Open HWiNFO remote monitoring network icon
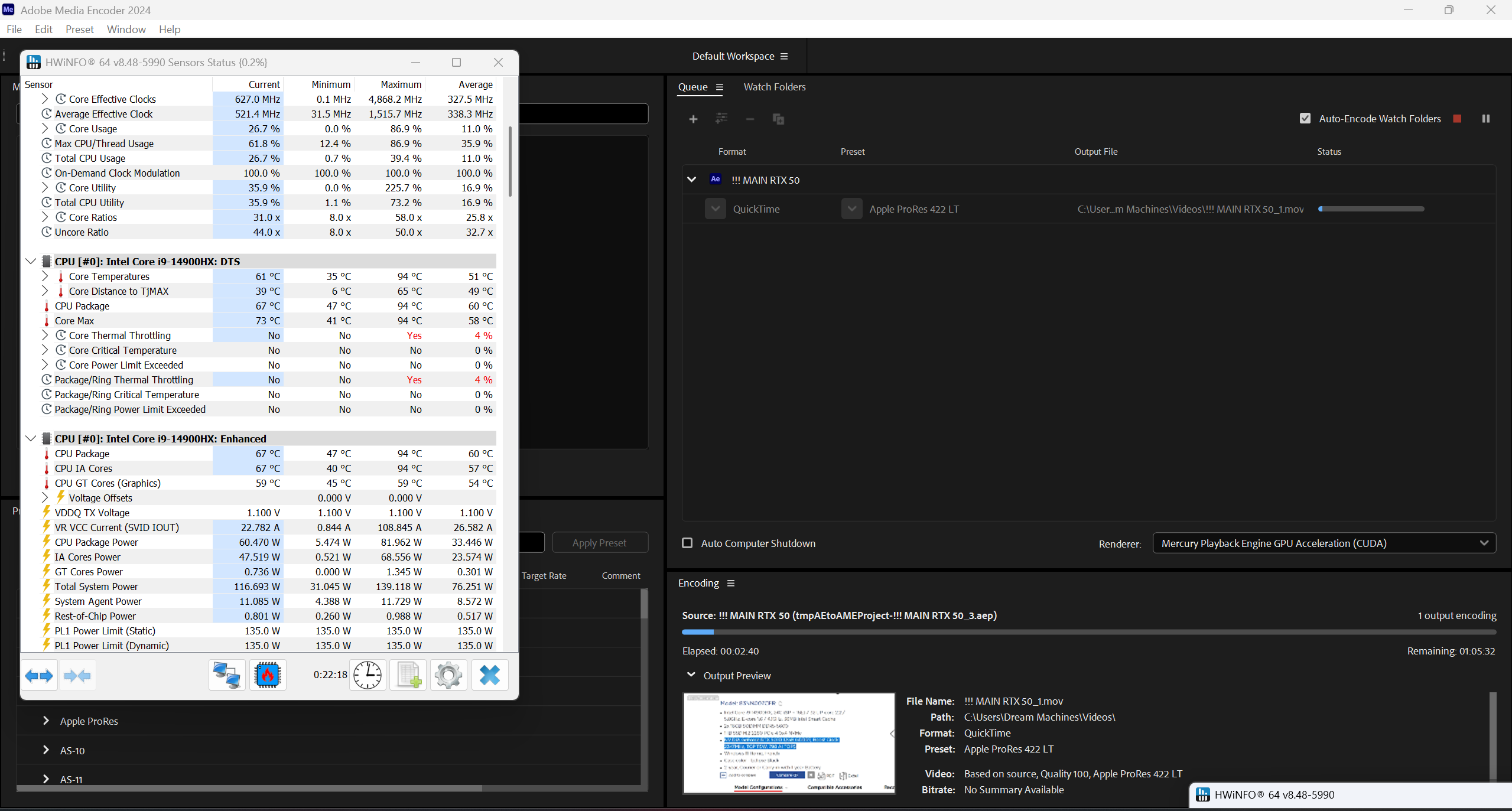1512x811 pixels. [x=227, y=675]
